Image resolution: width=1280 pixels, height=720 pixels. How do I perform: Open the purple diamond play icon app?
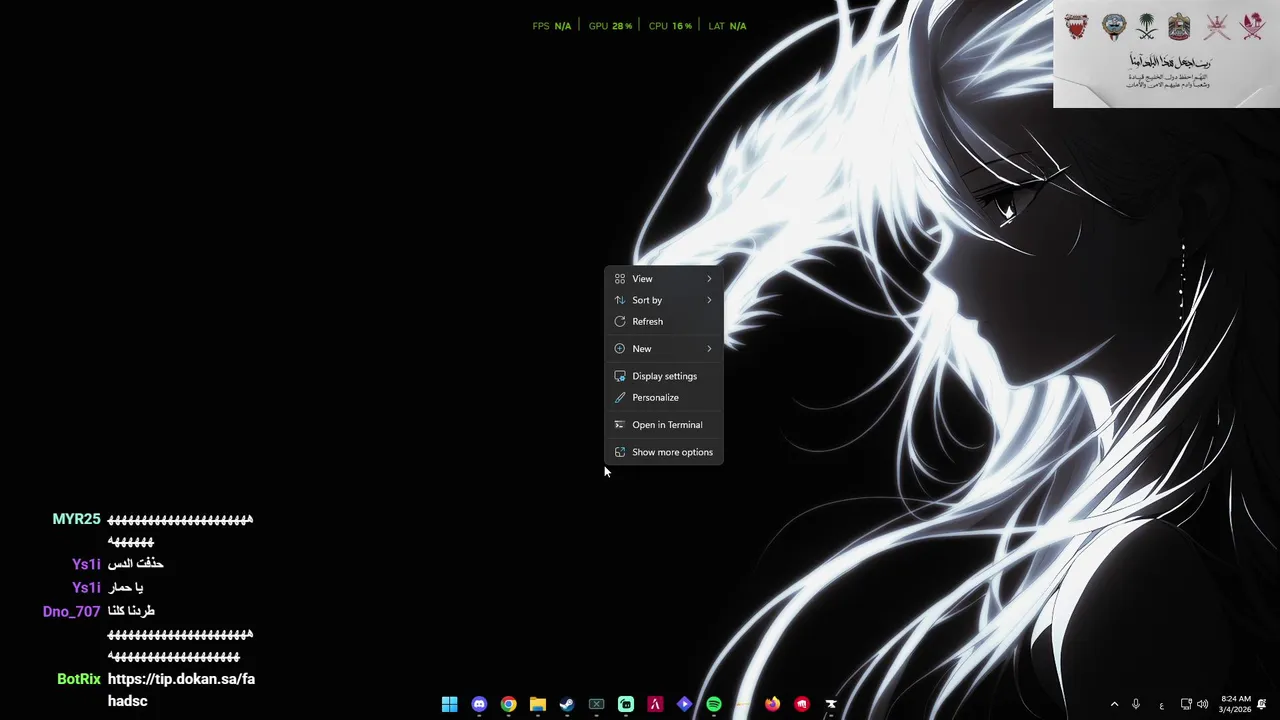[x=684, y=704]
